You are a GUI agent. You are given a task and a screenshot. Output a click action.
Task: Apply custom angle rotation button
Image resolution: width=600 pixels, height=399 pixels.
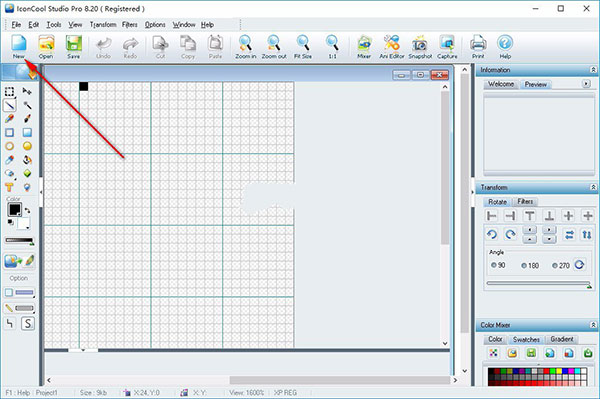[x=579, y=265]
